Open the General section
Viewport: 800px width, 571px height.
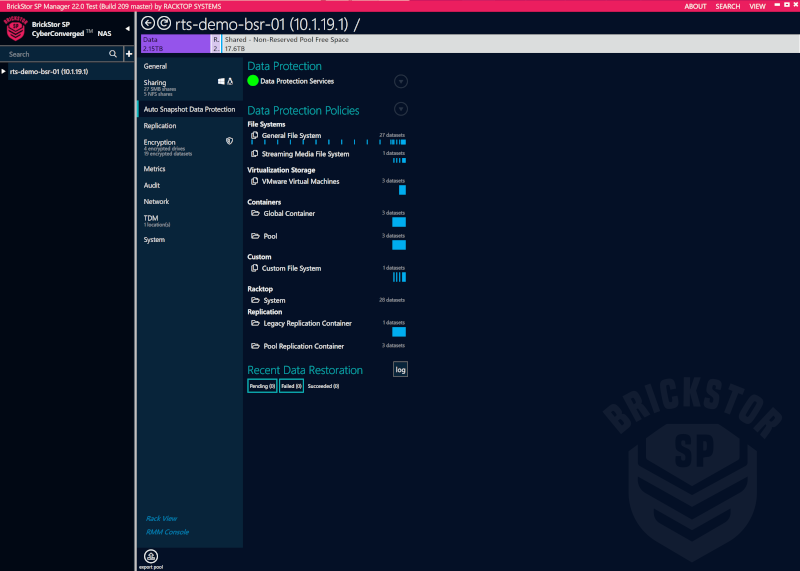click(x=155, y=66)
